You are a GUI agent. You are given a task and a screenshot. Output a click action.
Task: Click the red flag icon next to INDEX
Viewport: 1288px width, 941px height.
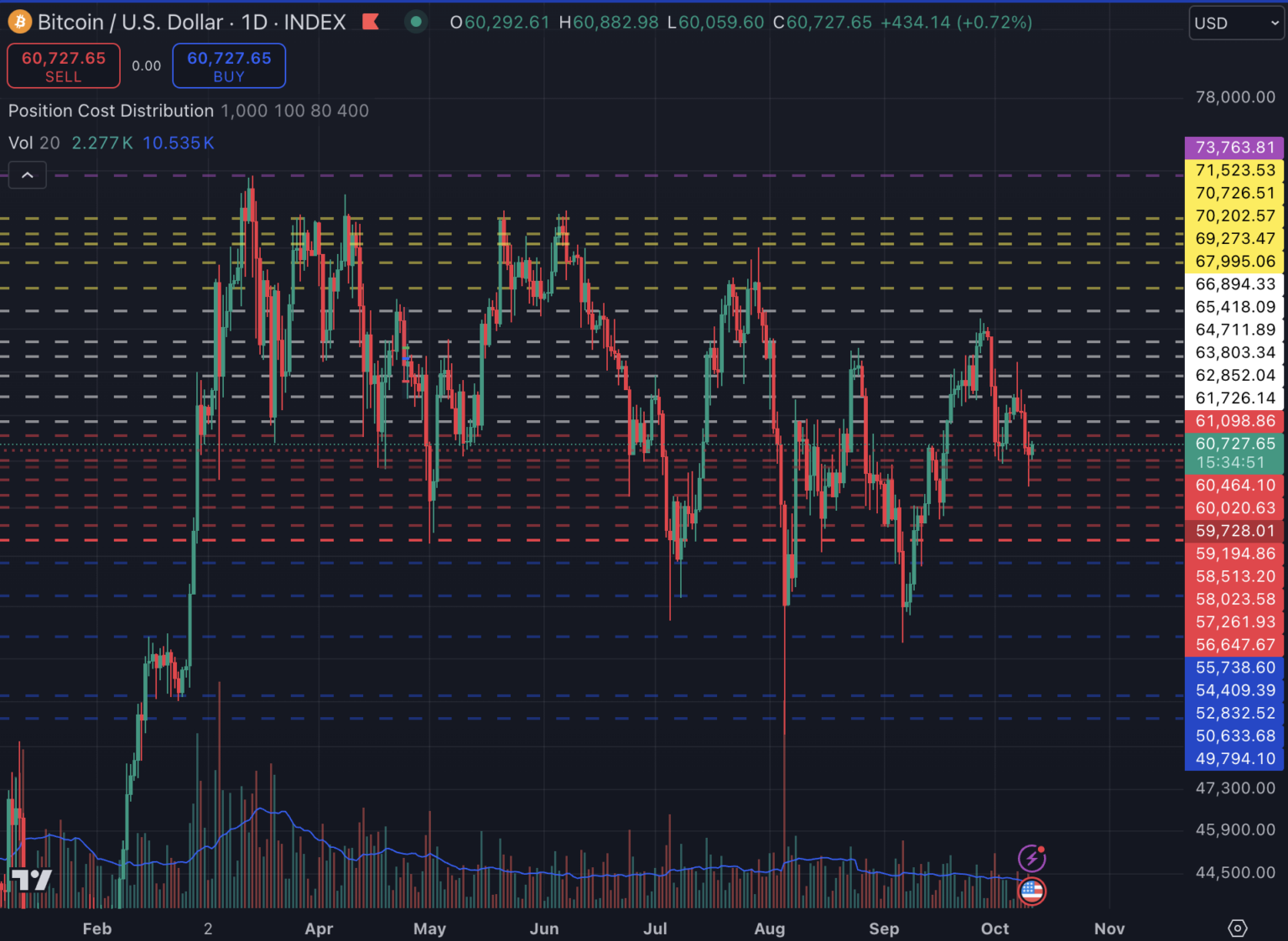pos(371,22)
